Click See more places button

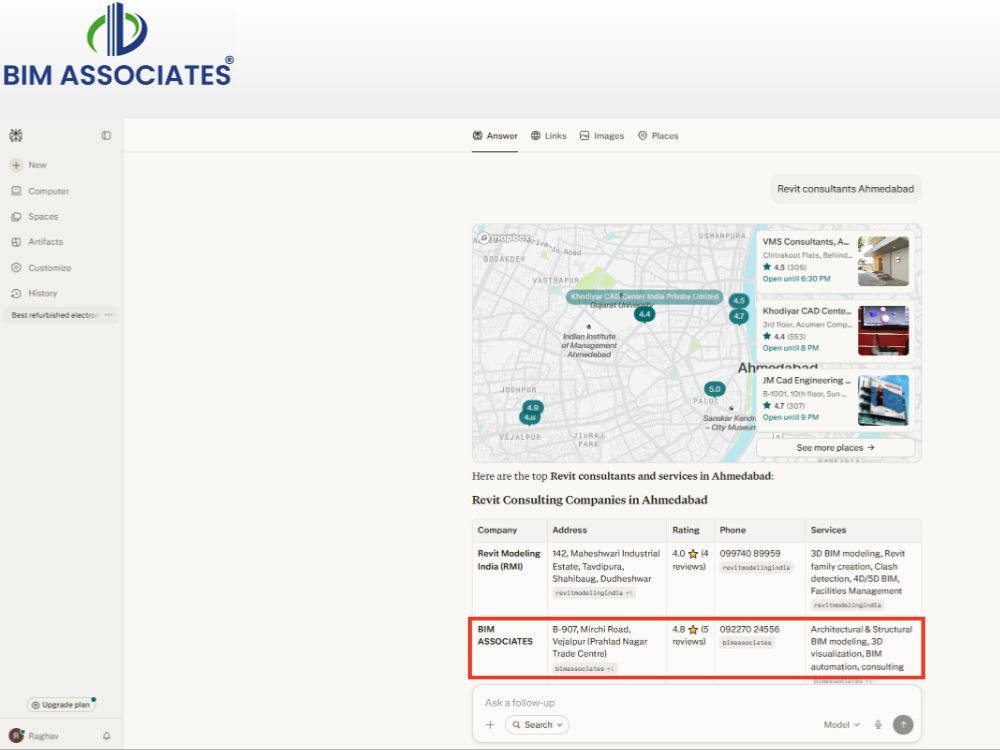tap(835, 448)
